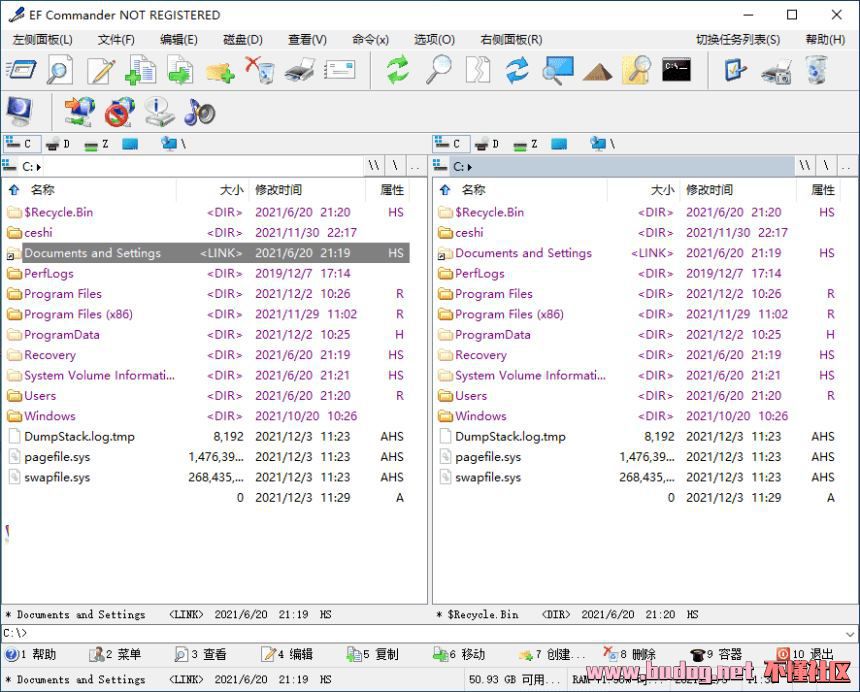
Task: Open the right panel C: path arrow
Action: tap(470, 166)
